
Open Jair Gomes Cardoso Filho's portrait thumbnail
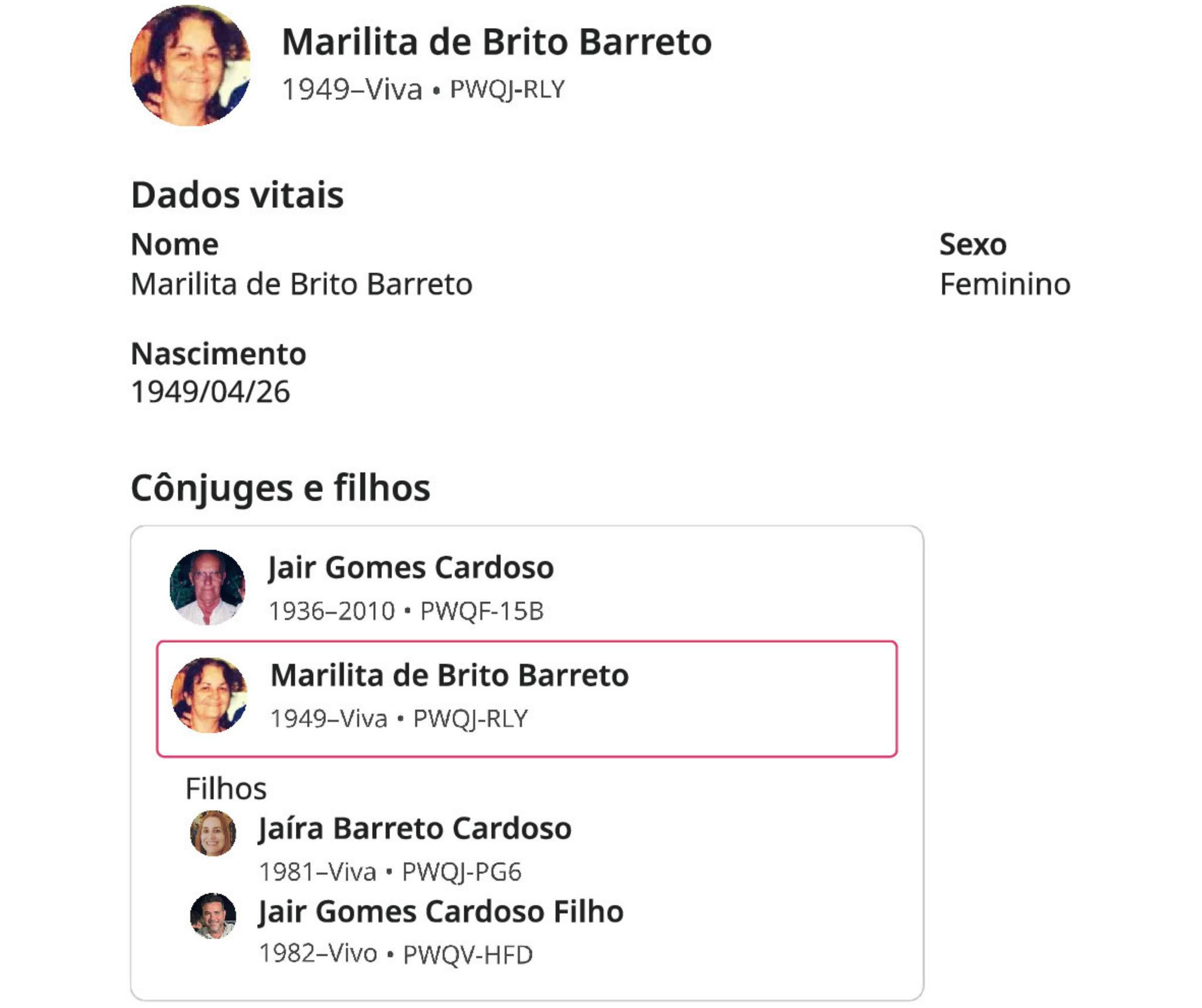(213, 916)
